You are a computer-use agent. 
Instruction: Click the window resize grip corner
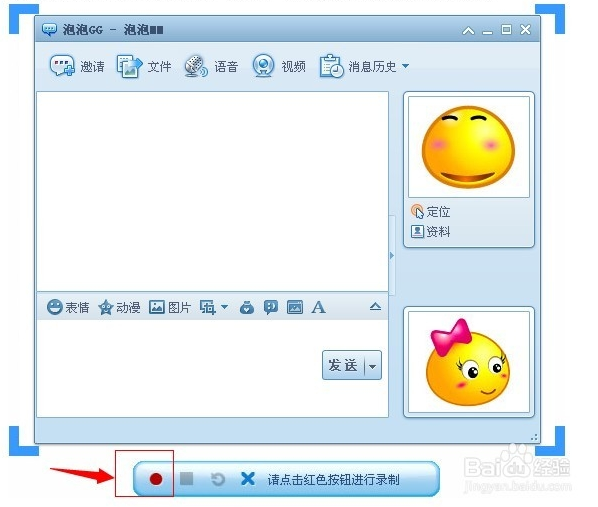(x=534, y=438)
